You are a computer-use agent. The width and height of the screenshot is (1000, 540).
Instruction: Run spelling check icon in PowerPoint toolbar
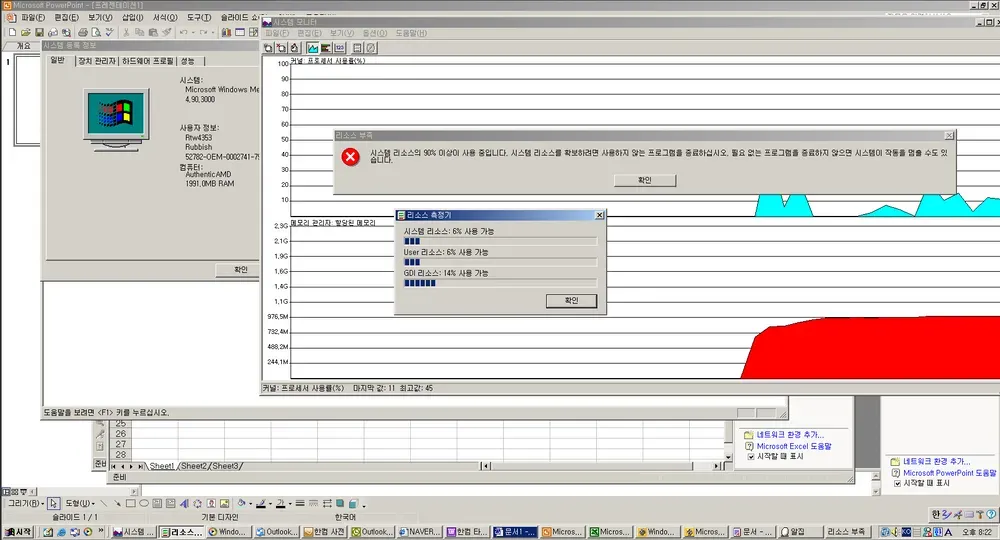click(x=110, y=32)
